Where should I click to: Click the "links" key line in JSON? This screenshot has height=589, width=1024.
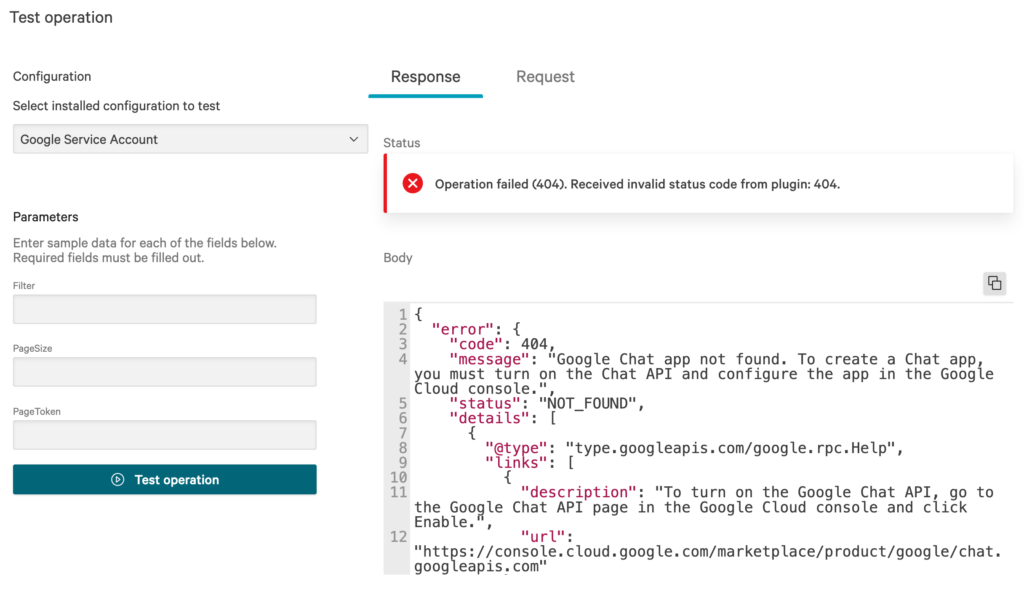530,463
